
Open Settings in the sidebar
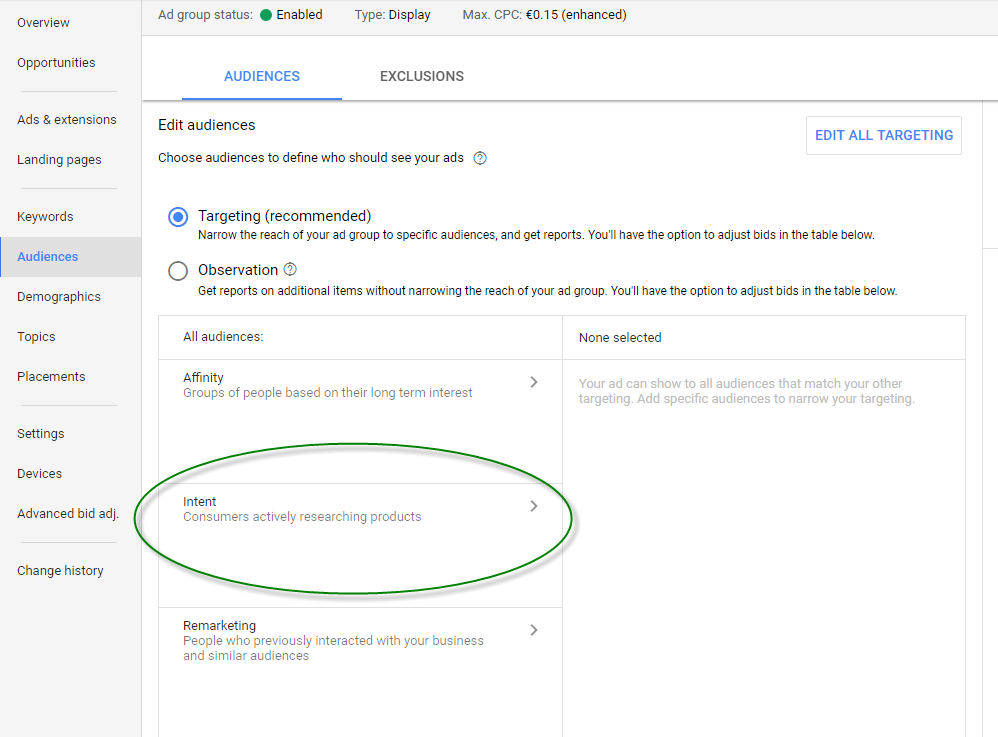(41, 434)
